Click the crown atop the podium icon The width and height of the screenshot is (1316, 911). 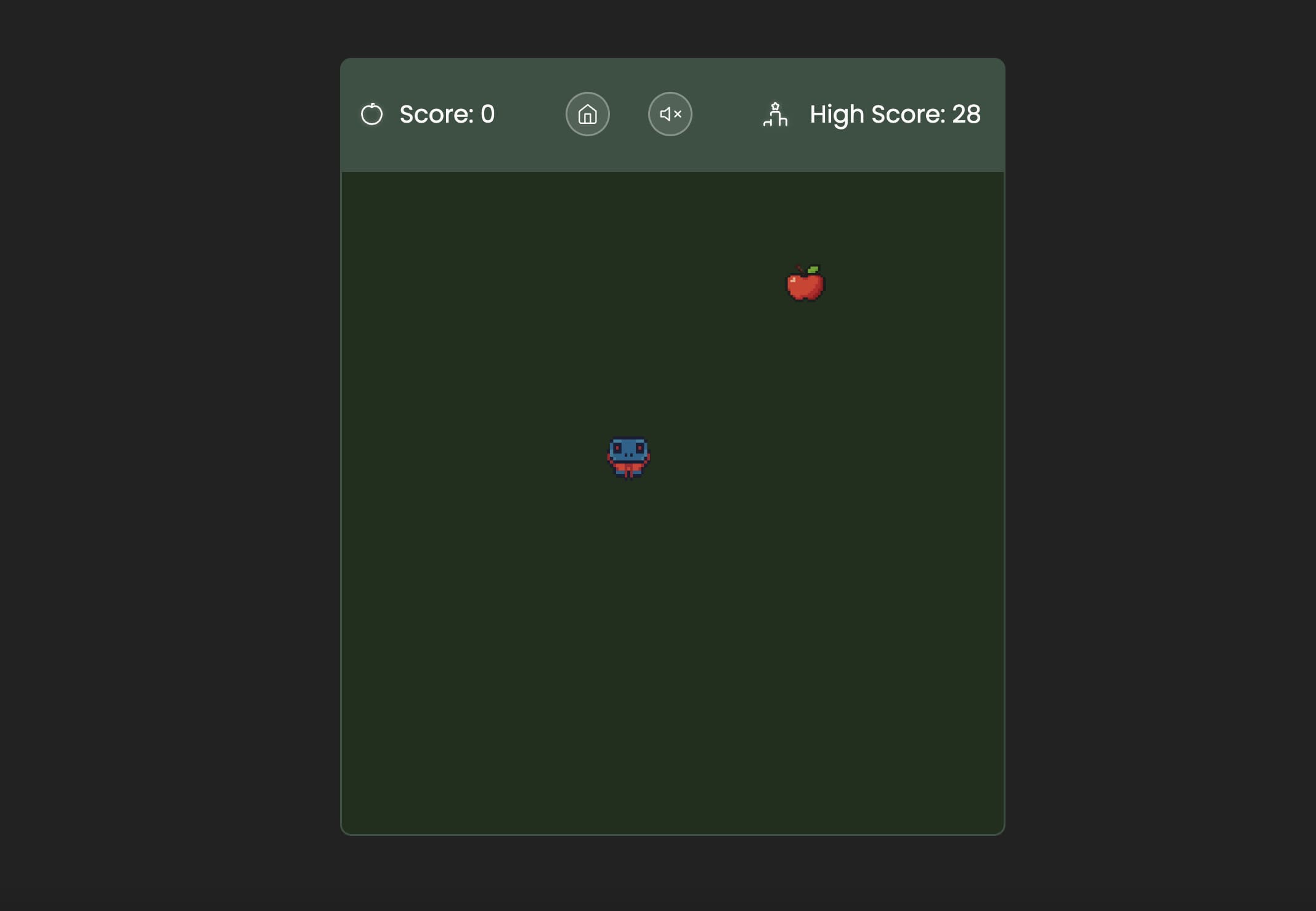[x=776, y=106]
